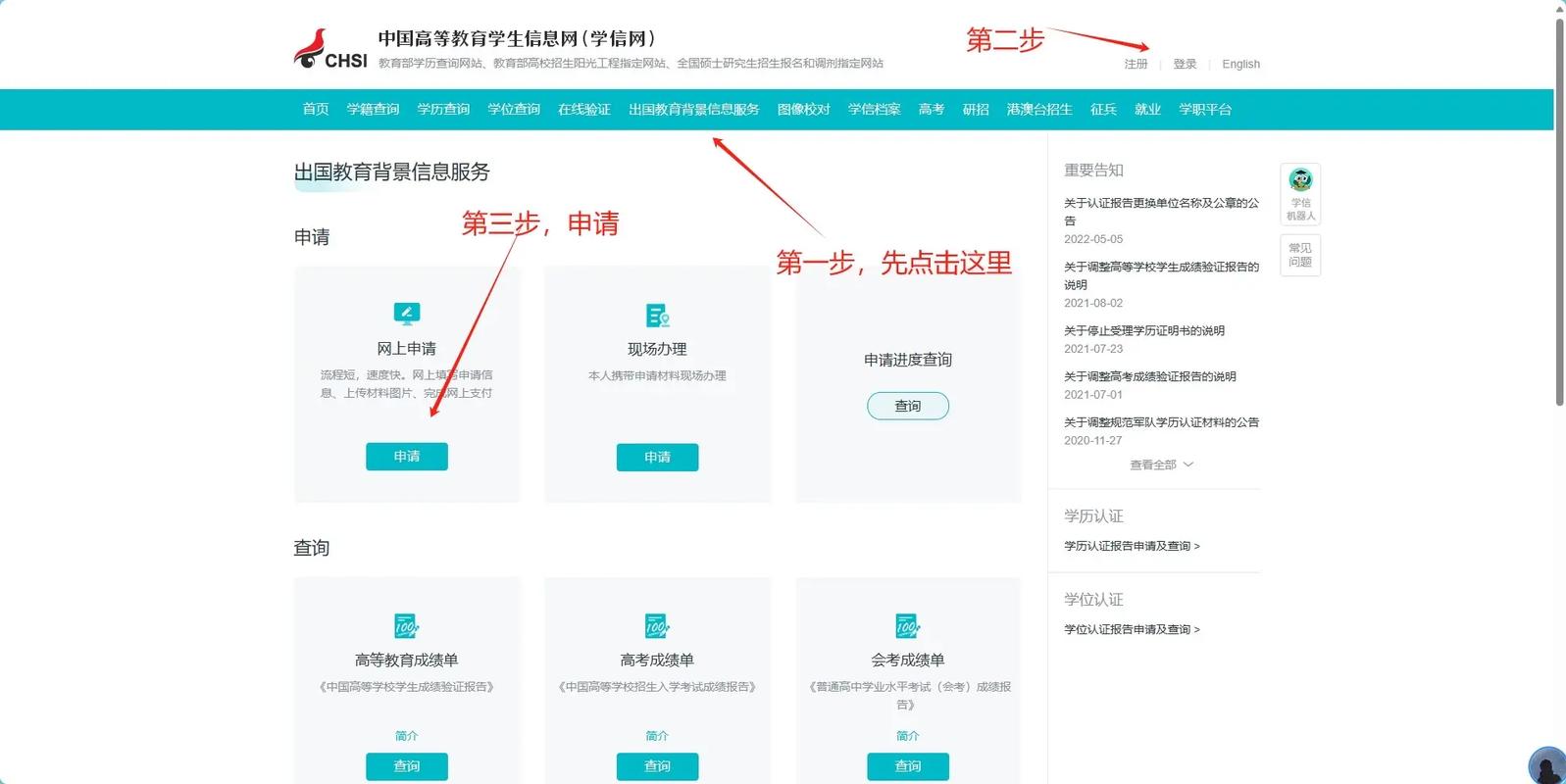Click the 高考成绩单 card title
The height and width of the screenshot is (784, 1566).
(657, 661)
